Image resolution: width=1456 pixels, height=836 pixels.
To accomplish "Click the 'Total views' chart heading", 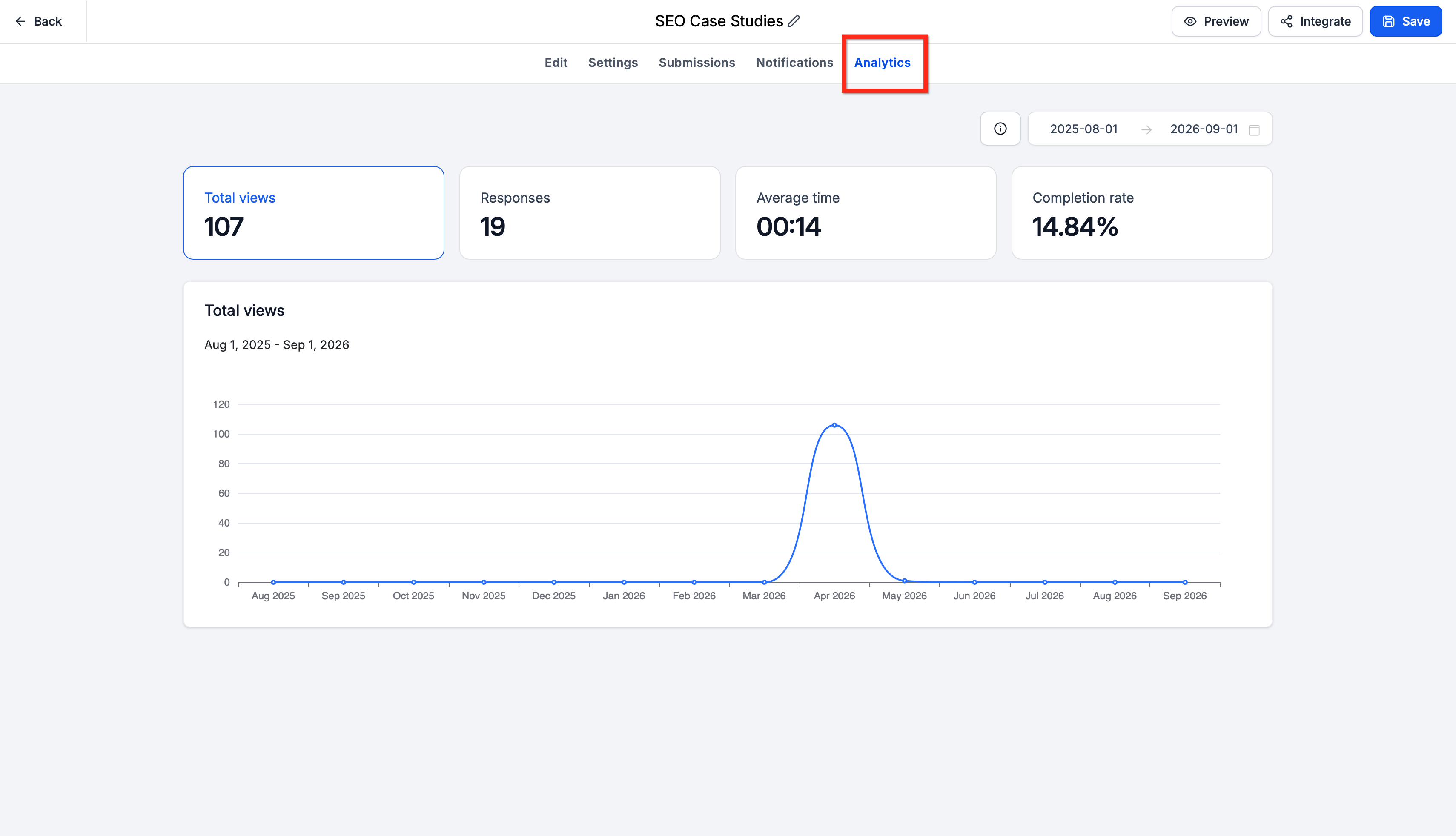I will 244,311.
